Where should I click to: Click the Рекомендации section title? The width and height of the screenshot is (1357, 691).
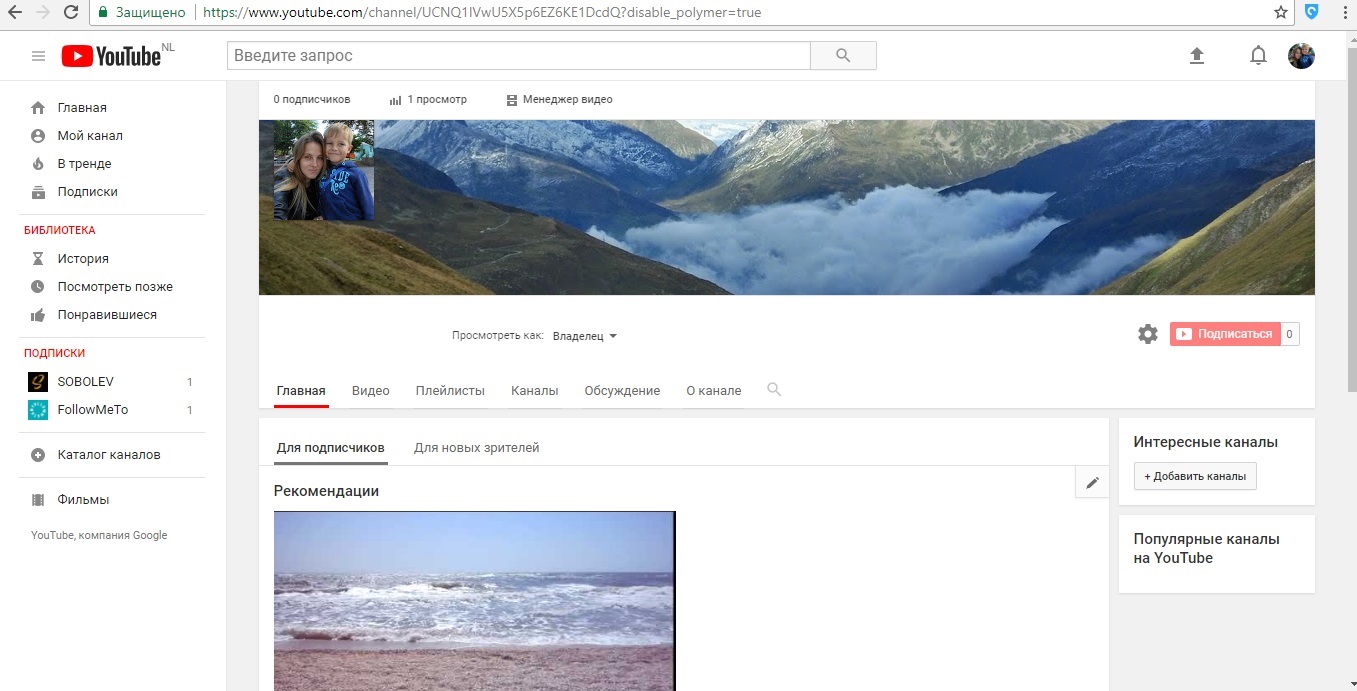[326, 491]
